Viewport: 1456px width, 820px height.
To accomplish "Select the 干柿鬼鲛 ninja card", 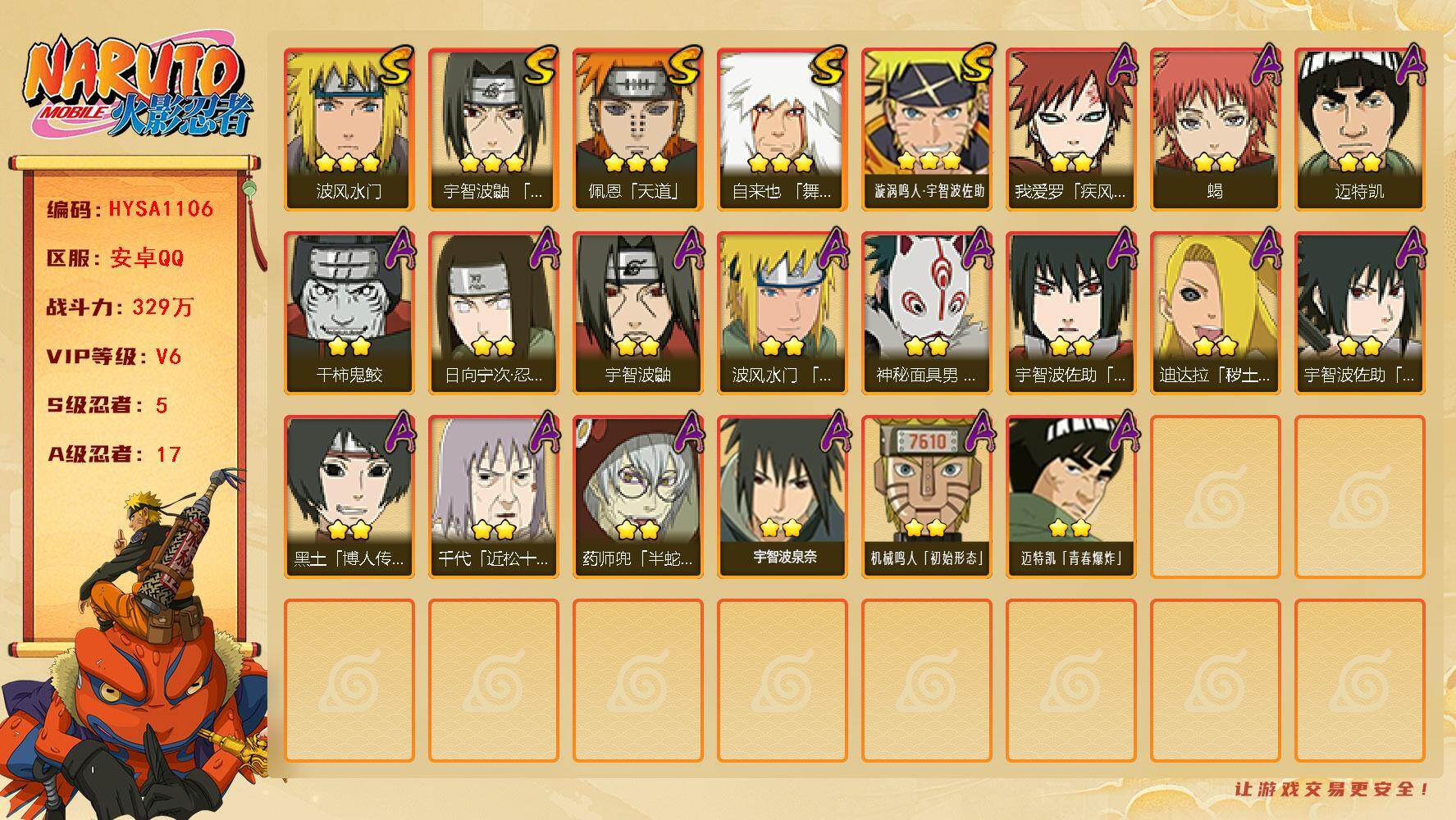I will click(349, 313).
